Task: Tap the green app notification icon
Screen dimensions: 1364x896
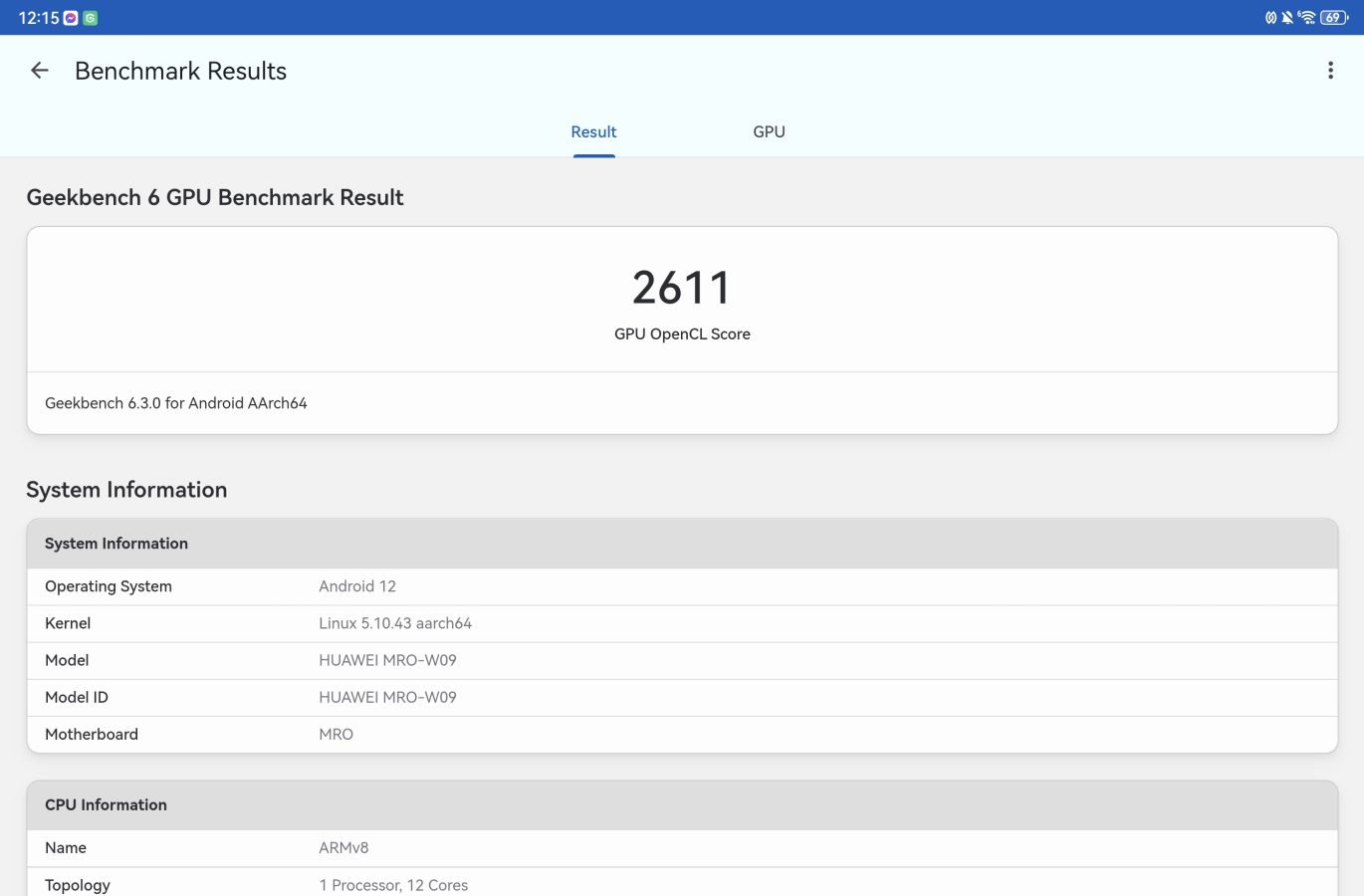Action: pyautogui.click(x=90, y=18)
